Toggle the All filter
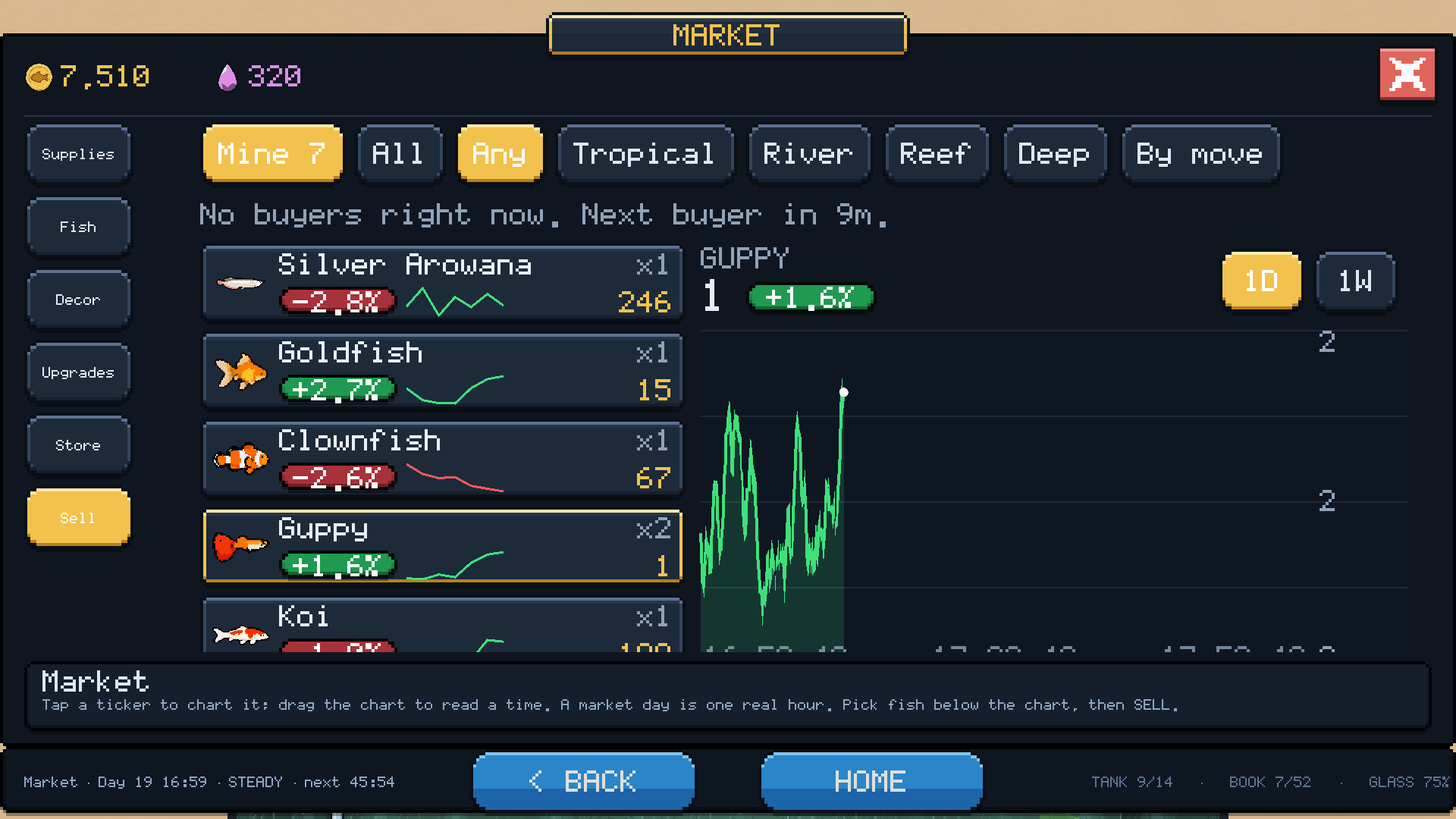 [400, 154]
